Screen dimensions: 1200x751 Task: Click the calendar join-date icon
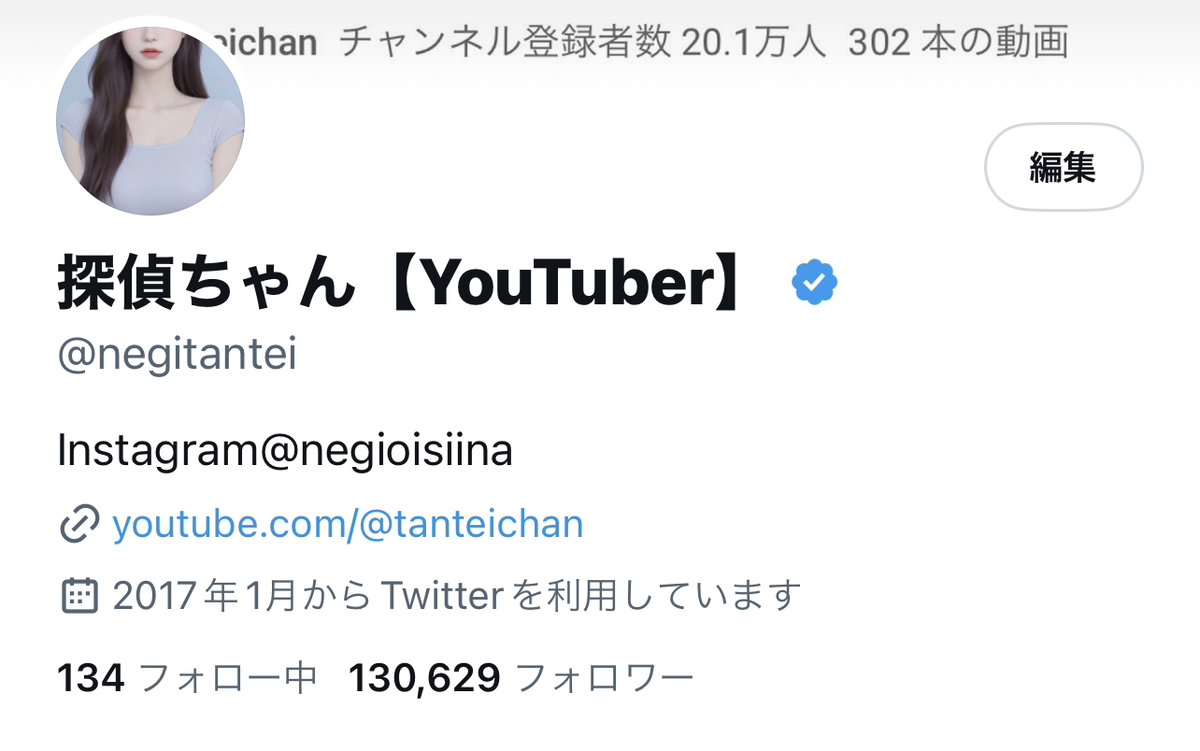point(79,596)
